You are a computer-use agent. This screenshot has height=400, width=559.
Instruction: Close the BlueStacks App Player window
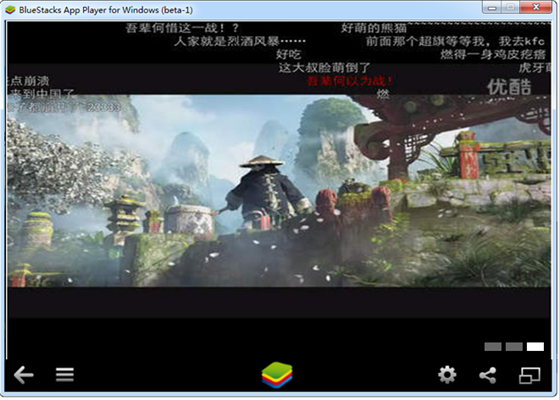pyautogui.click(x=536, y=7)
